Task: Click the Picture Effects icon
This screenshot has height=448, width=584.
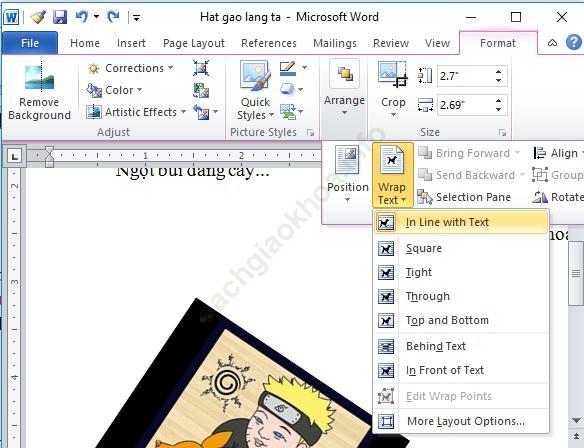Action: pyautogui.click(x=287, y=89)
